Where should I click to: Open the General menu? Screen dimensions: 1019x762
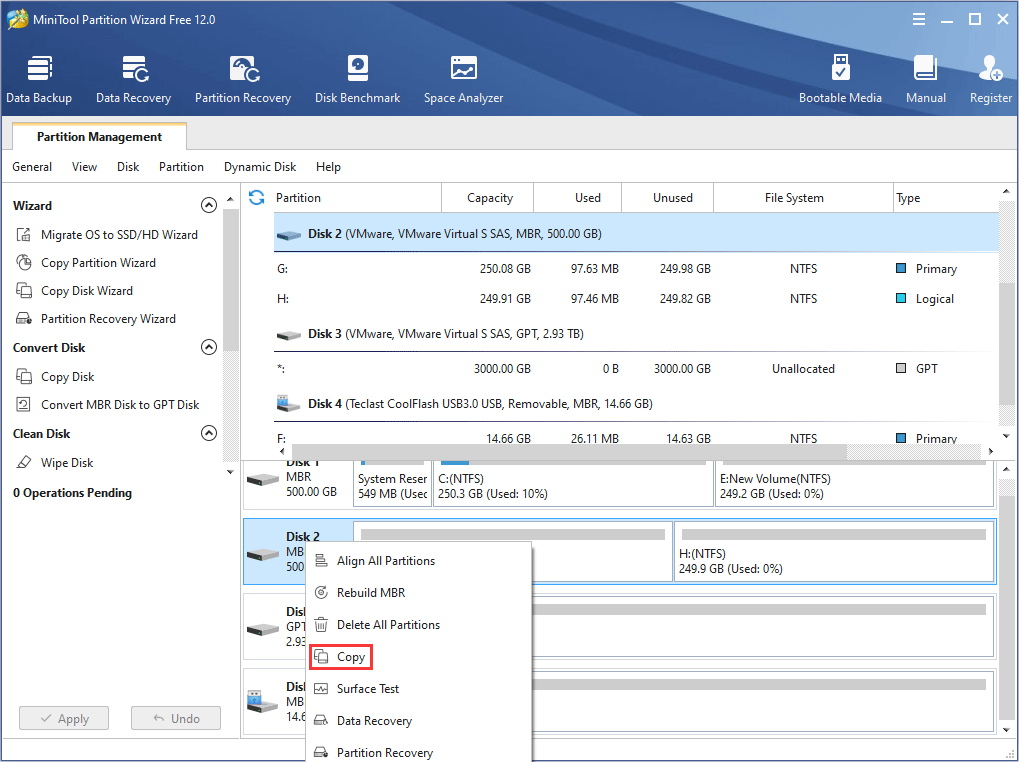click(32, 167)
